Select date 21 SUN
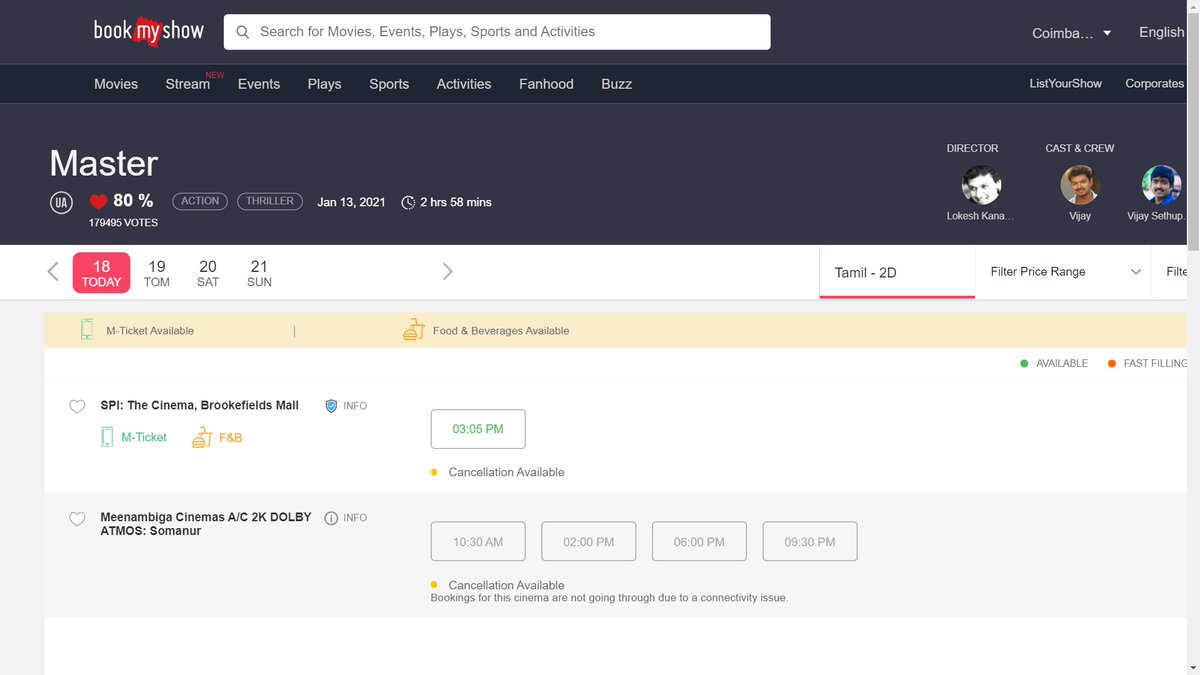Screen dimensions: 1200x675 point(259,273)
